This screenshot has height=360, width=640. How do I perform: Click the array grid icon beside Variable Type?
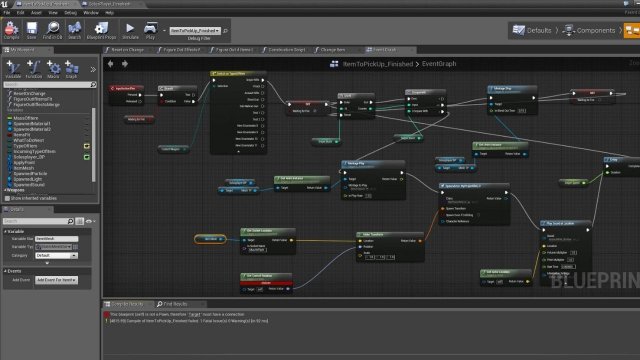76,247
